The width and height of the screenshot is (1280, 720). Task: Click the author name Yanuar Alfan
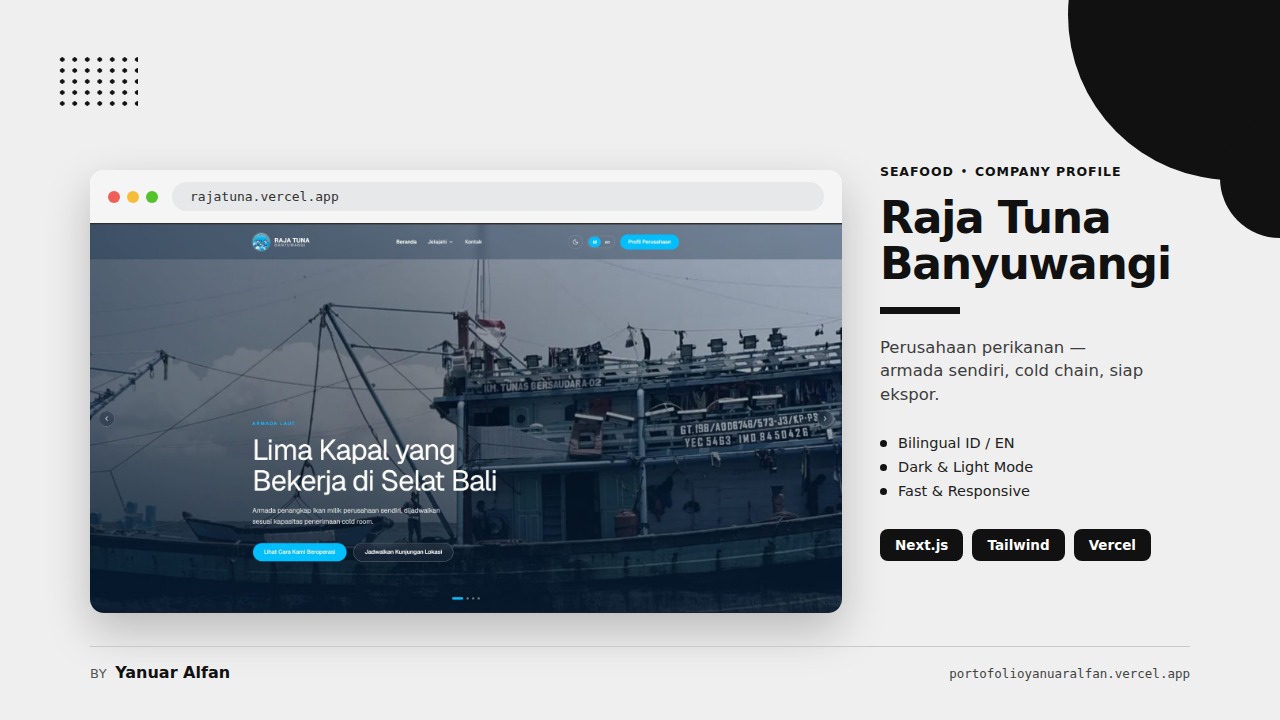pos(172,673)
